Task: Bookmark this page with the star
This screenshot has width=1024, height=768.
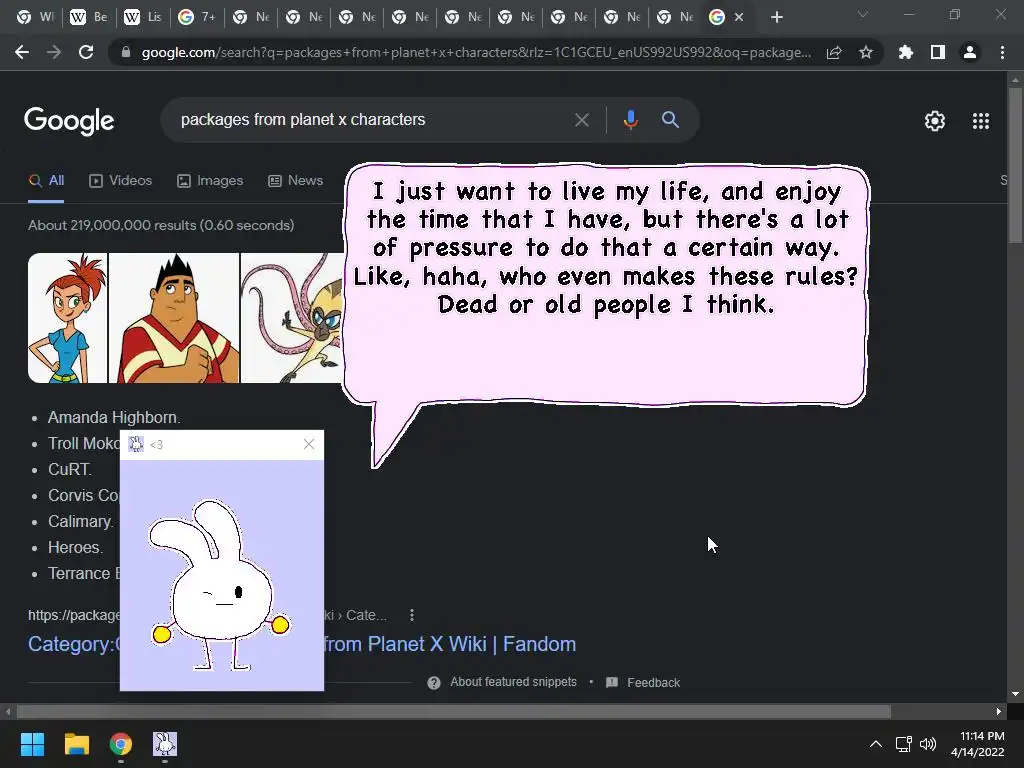Action: coord(865,52)
